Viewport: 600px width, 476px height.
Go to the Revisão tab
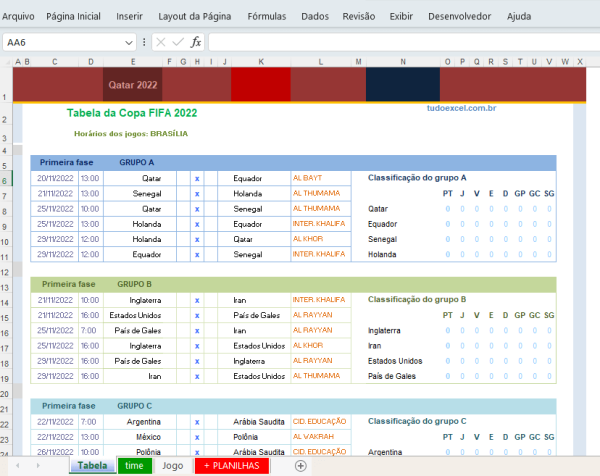(359, 16)
